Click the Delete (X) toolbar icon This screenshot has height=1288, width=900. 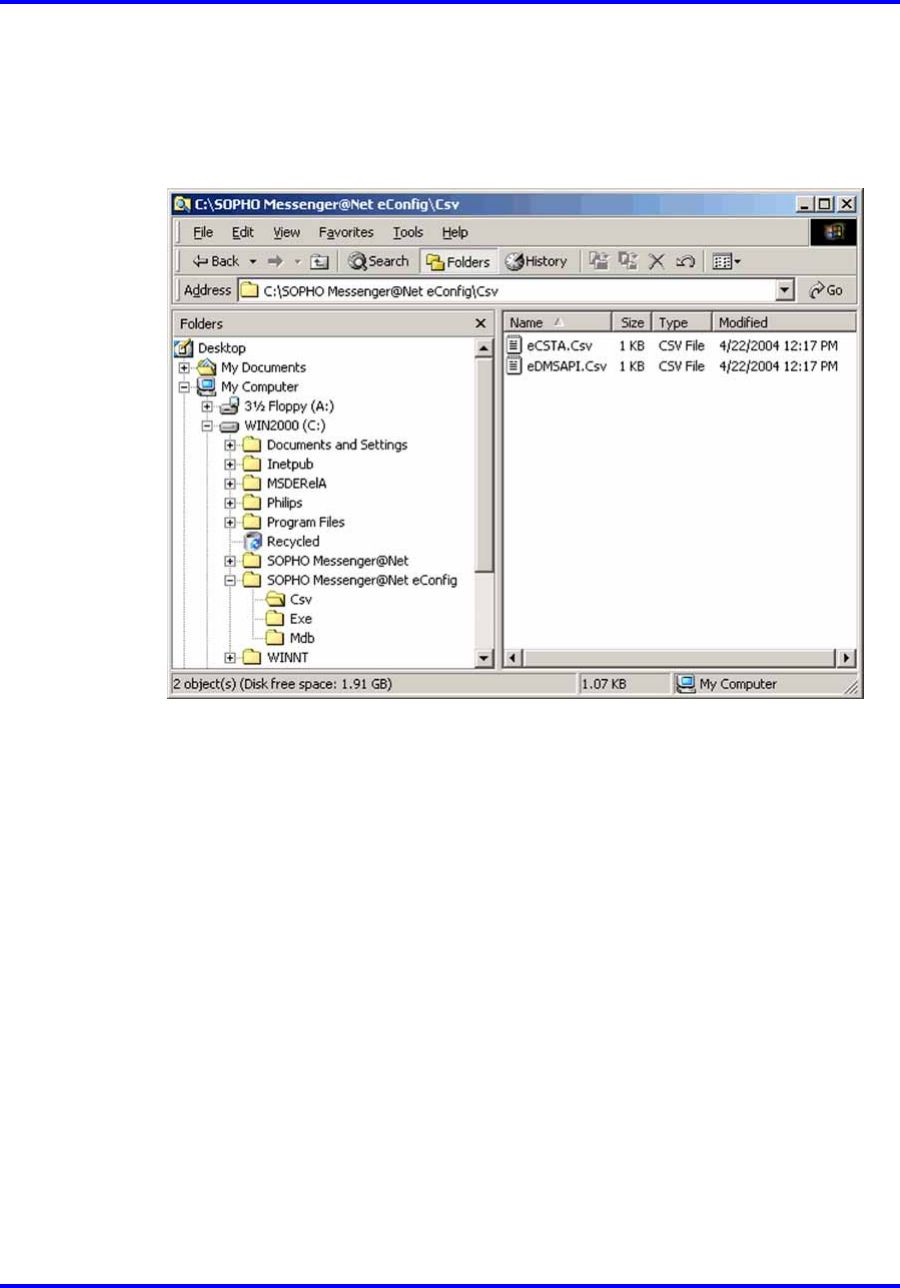tap(656, 261)
